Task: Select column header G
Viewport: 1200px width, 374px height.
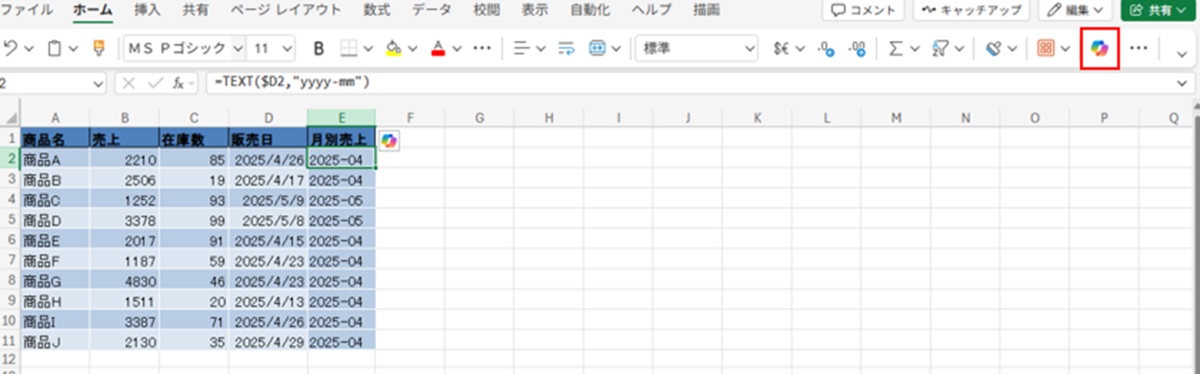Action: pos(480,117)
